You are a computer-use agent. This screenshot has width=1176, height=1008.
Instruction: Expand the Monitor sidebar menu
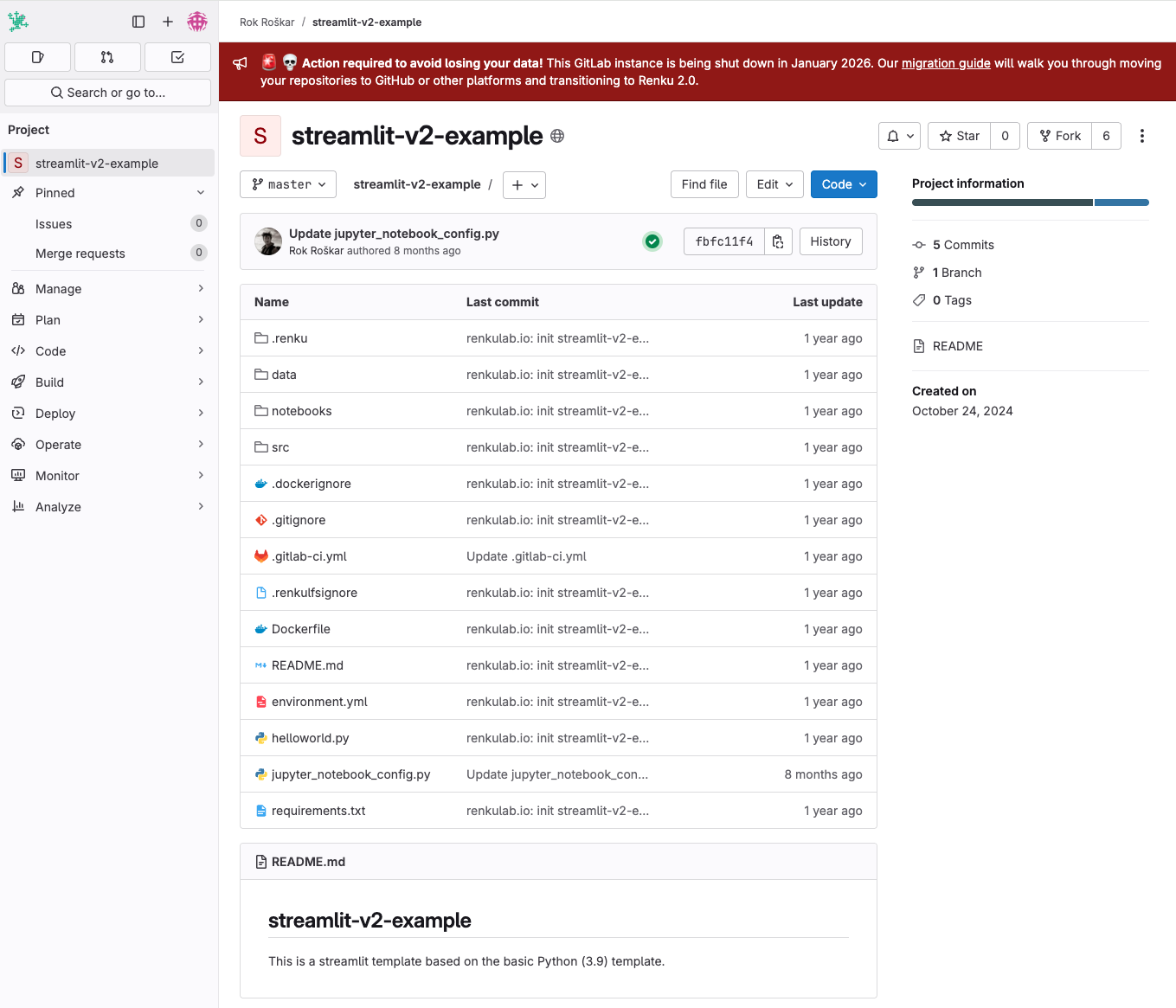click(108, 476)
